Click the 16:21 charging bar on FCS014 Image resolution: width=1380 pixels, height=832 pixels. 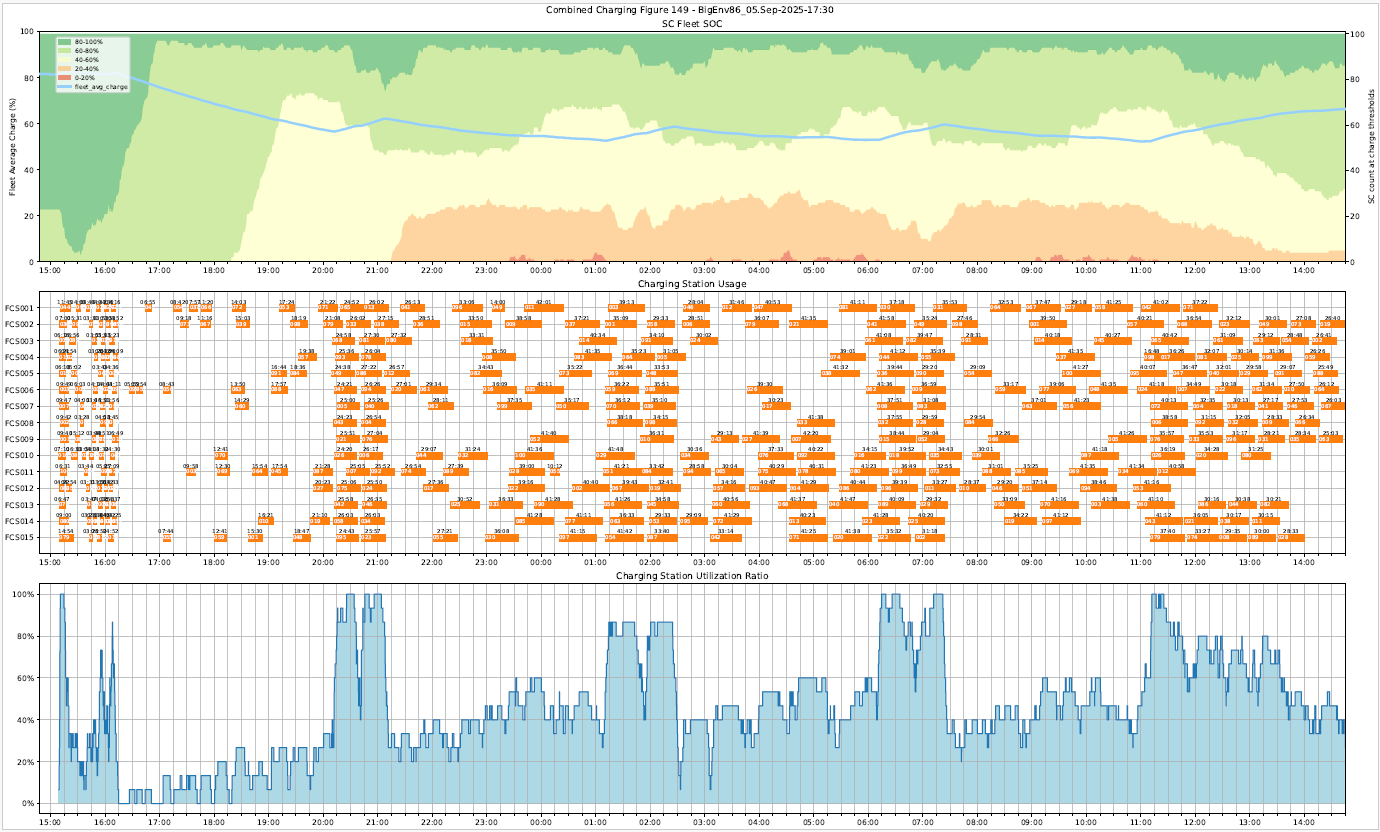click(x=266, y=521)
